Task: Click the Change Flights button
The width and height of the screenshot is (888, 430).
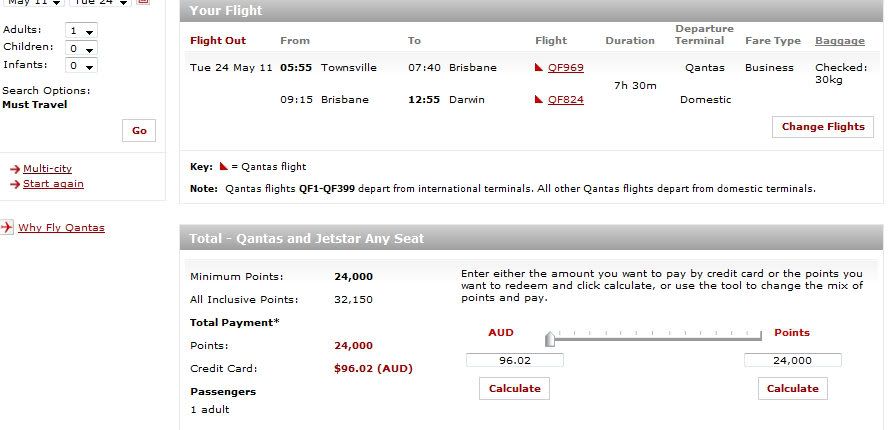Action: pyautogui.click(x=823, y=127)
